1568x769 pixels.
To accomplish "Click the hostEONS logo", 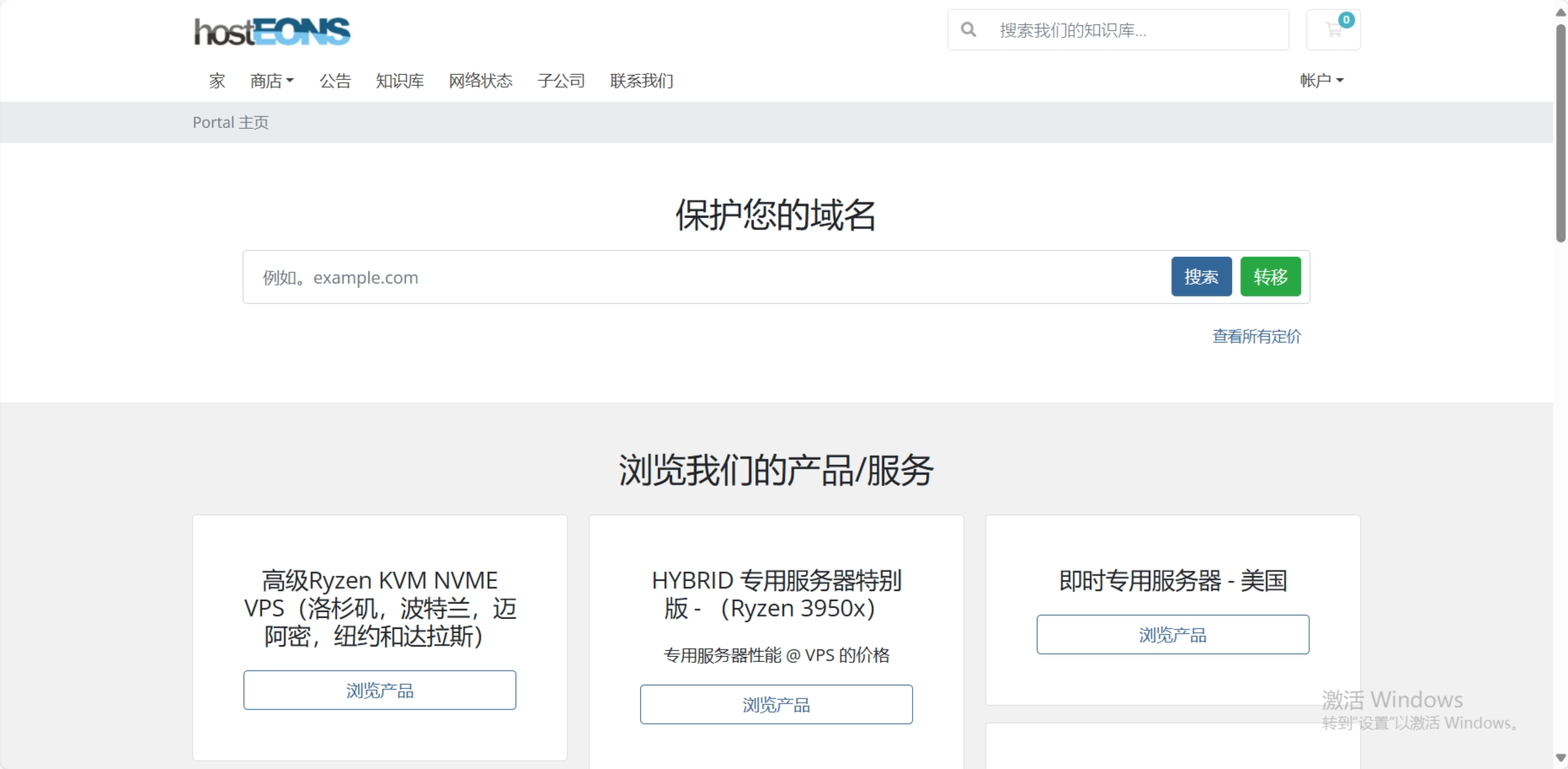I will [x=271, y=30].
